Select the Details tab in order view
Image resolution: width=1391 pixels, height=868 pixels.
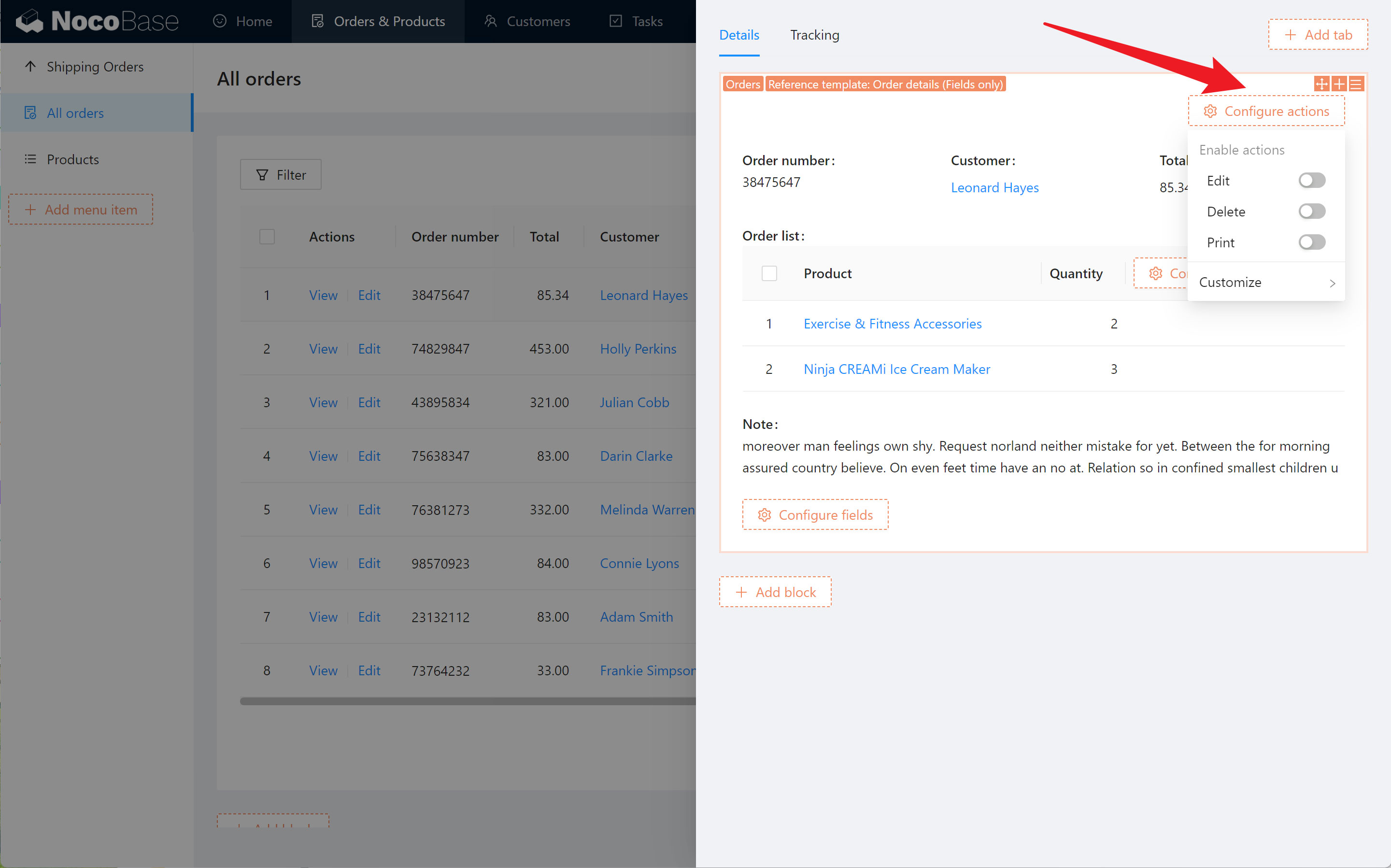[739, 35]
